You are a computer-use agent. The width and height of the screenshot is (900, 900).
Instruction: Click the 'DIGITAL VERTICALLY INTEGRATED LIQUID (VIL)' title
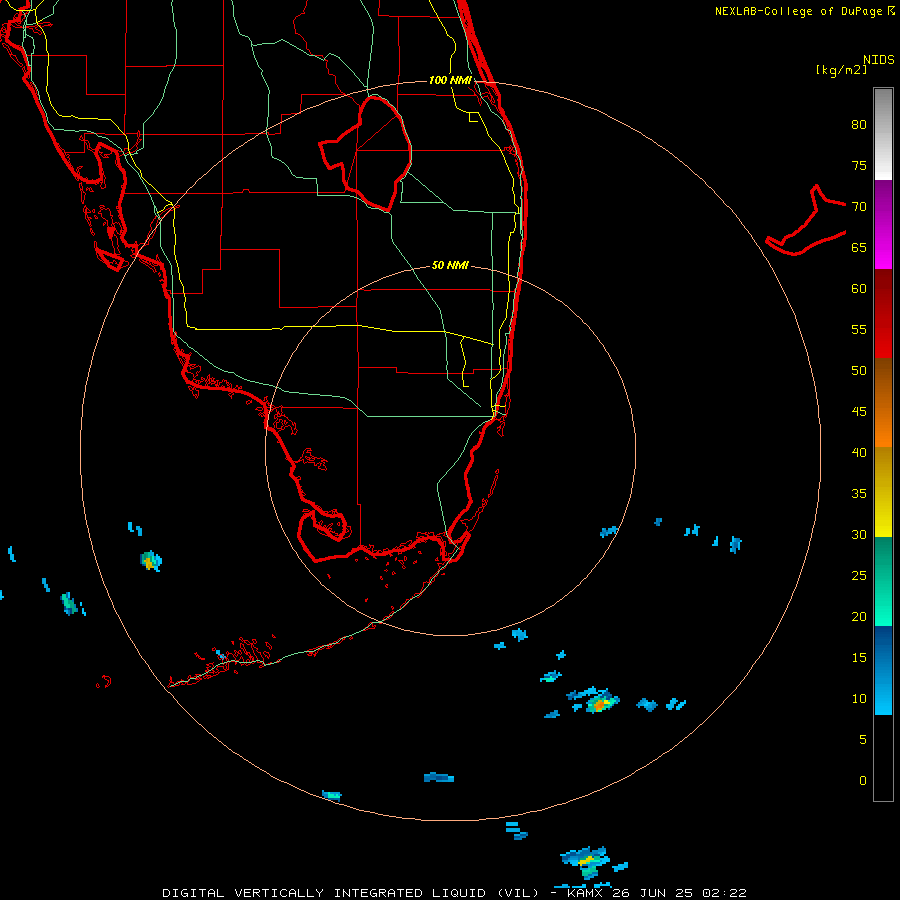tap(351, 893)
